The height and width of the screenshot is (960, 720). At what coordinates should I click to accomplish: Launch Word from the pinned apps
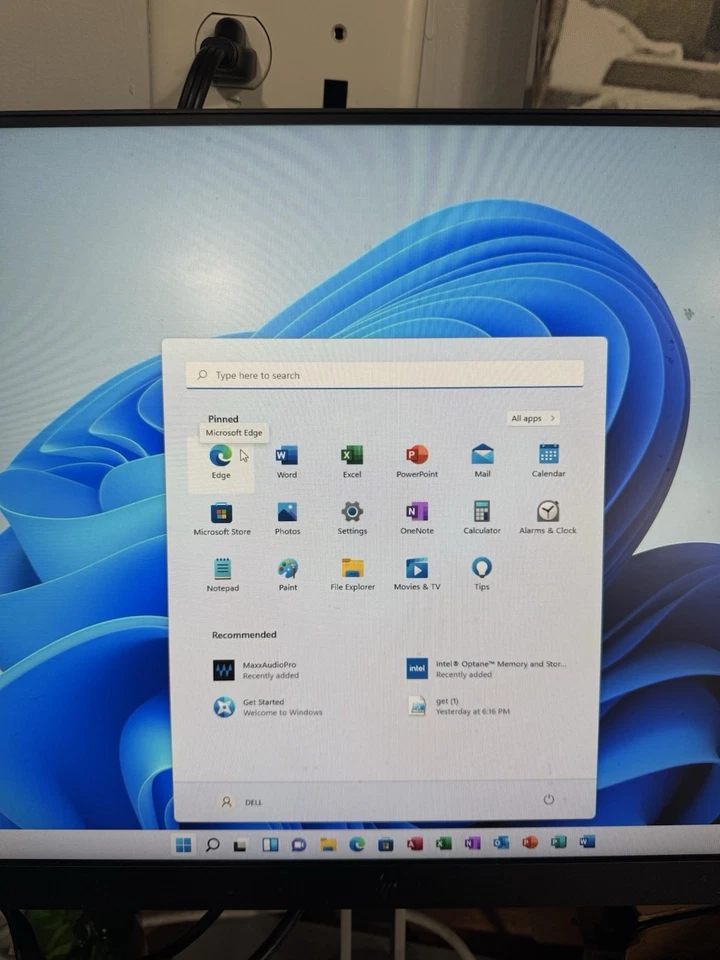coord(287,462)
